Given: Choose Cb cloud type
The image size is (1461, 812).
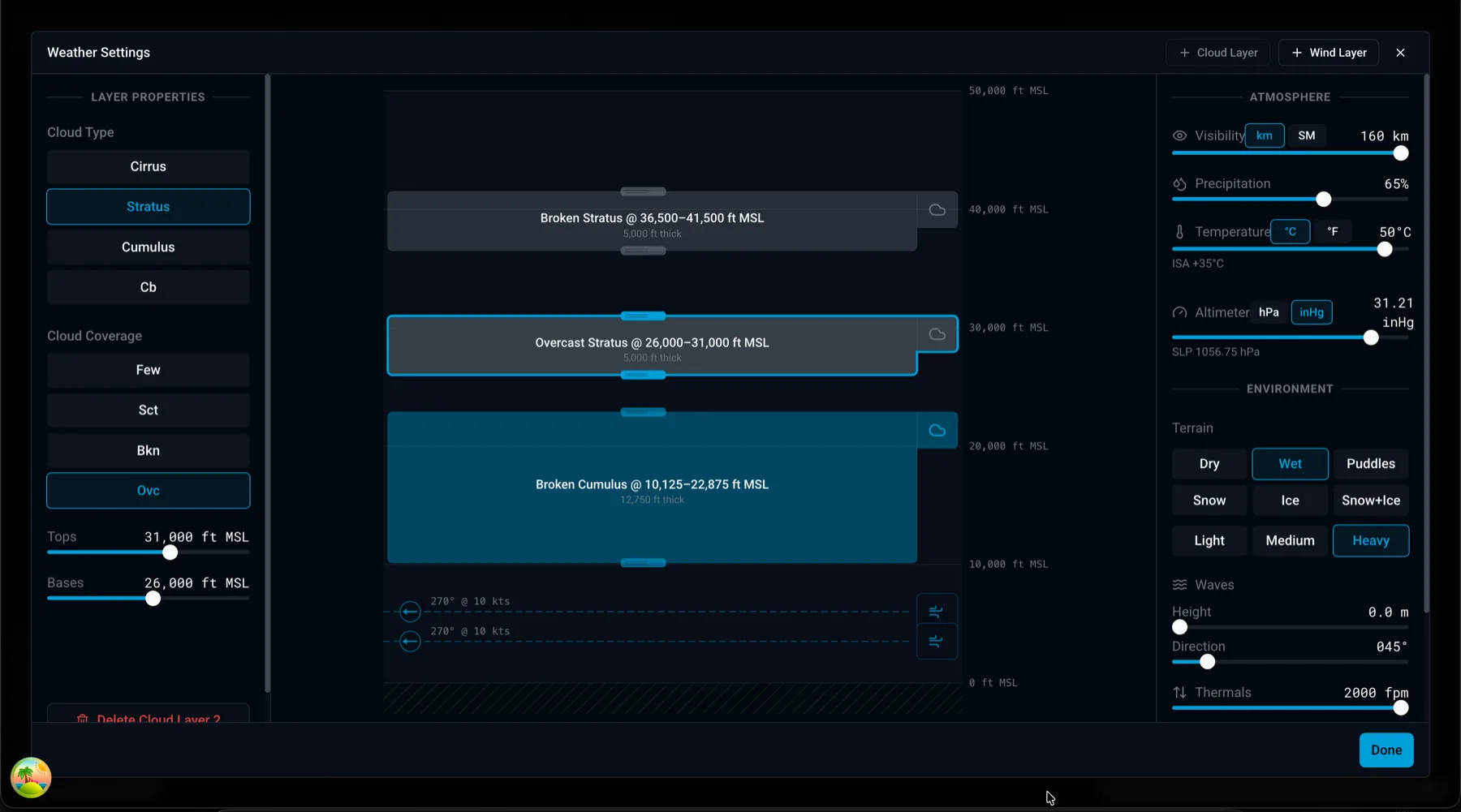Looking at the screenshot, I should 149,287.
